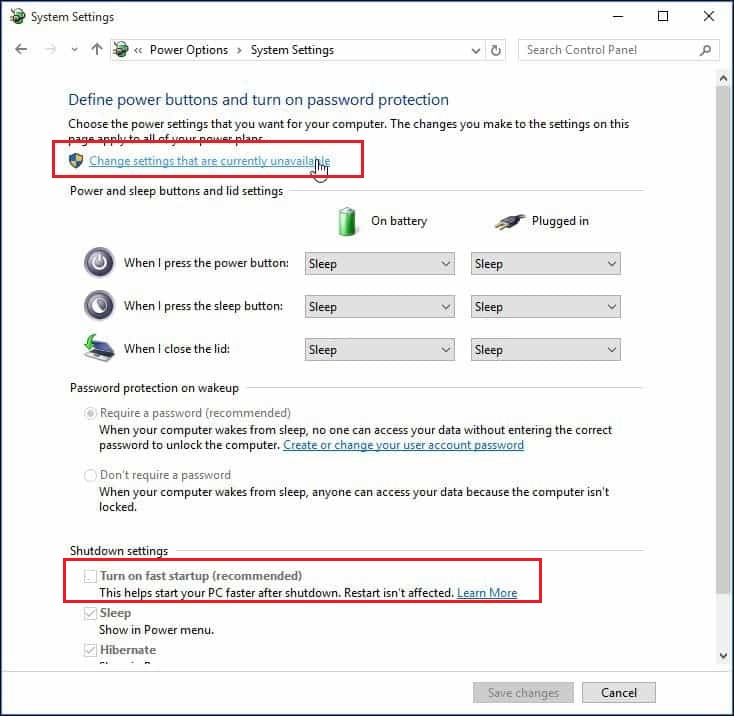This screenshot has height=716, width=734.
Task: Click Change settings that are currently unavailable
Action: pyautogui.click(x=209, y=161)
